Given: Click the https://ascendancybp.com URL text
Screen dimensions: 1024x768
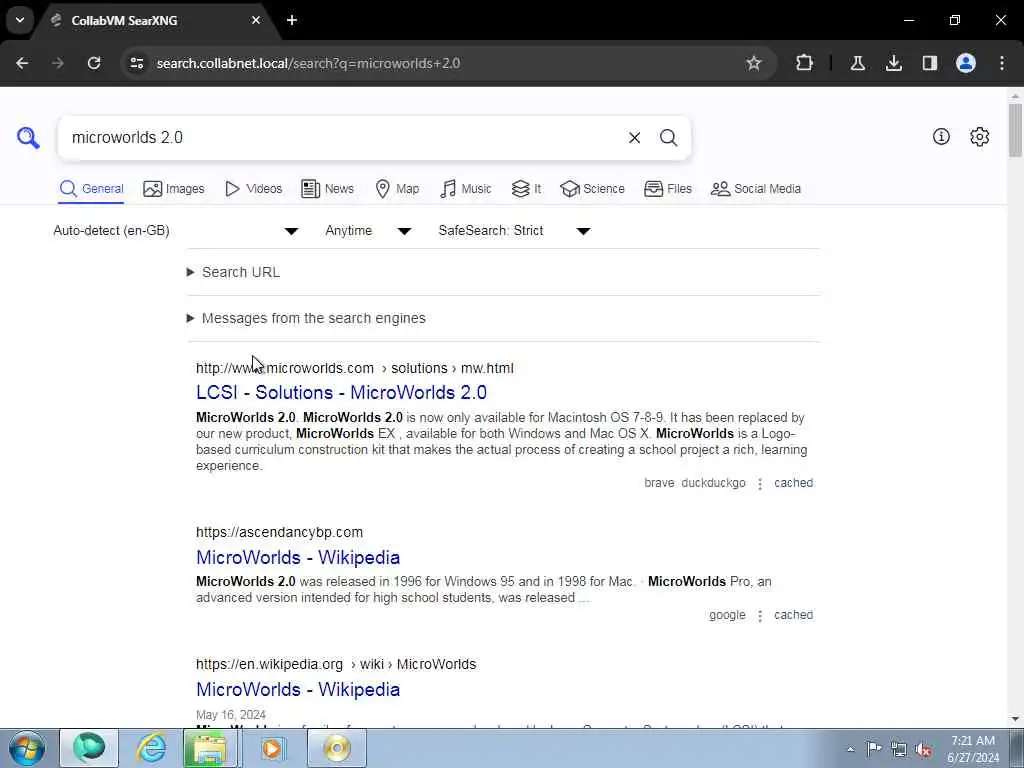Looking at the screenshot, I should click(x=280, y=532).
